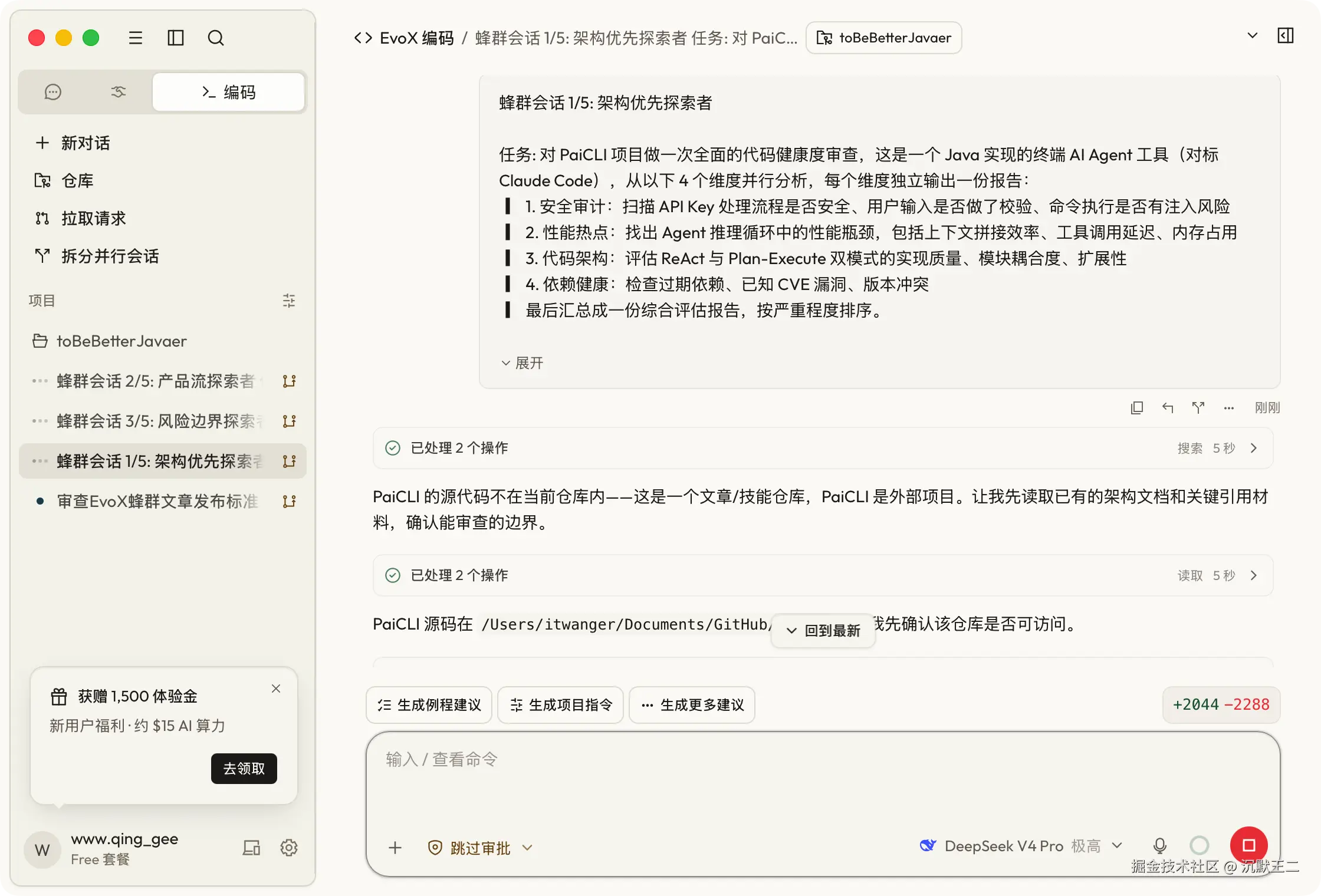The image size is (1321, 896).
Task: Click the 去领取 button
Action: (x=244, y=768)
